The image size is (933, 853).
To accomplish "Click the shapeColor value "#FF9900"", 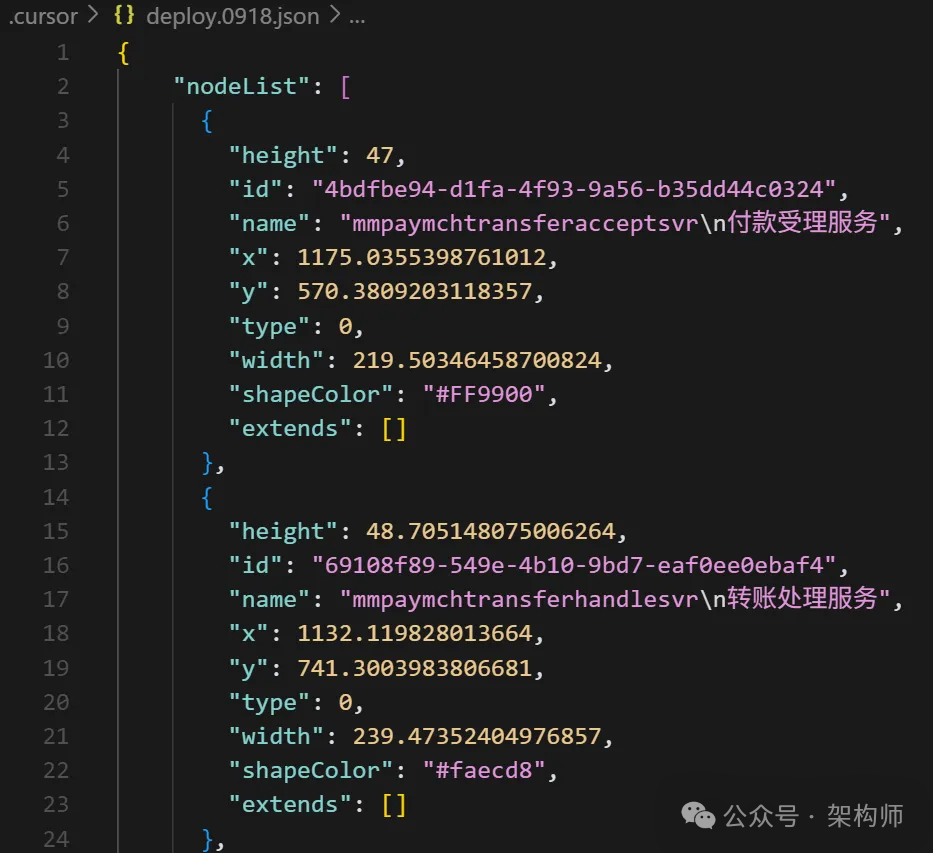I will click(484, 394).
